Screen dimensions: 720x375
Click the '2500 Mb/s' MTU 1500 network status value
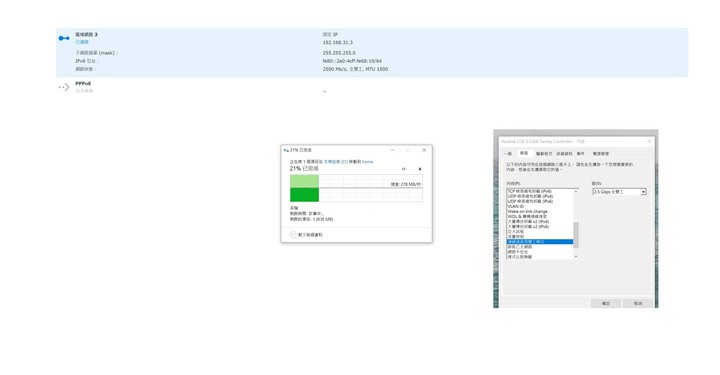(x=355, y=69)
